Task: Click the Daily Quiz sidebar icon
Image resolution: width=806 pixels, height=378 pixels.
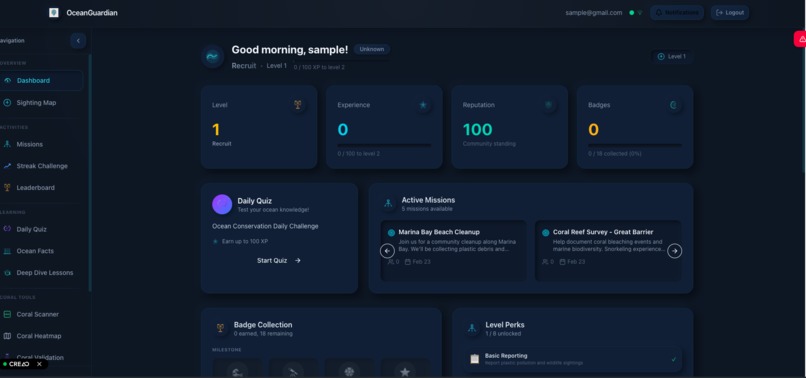Action: [7, 229]
